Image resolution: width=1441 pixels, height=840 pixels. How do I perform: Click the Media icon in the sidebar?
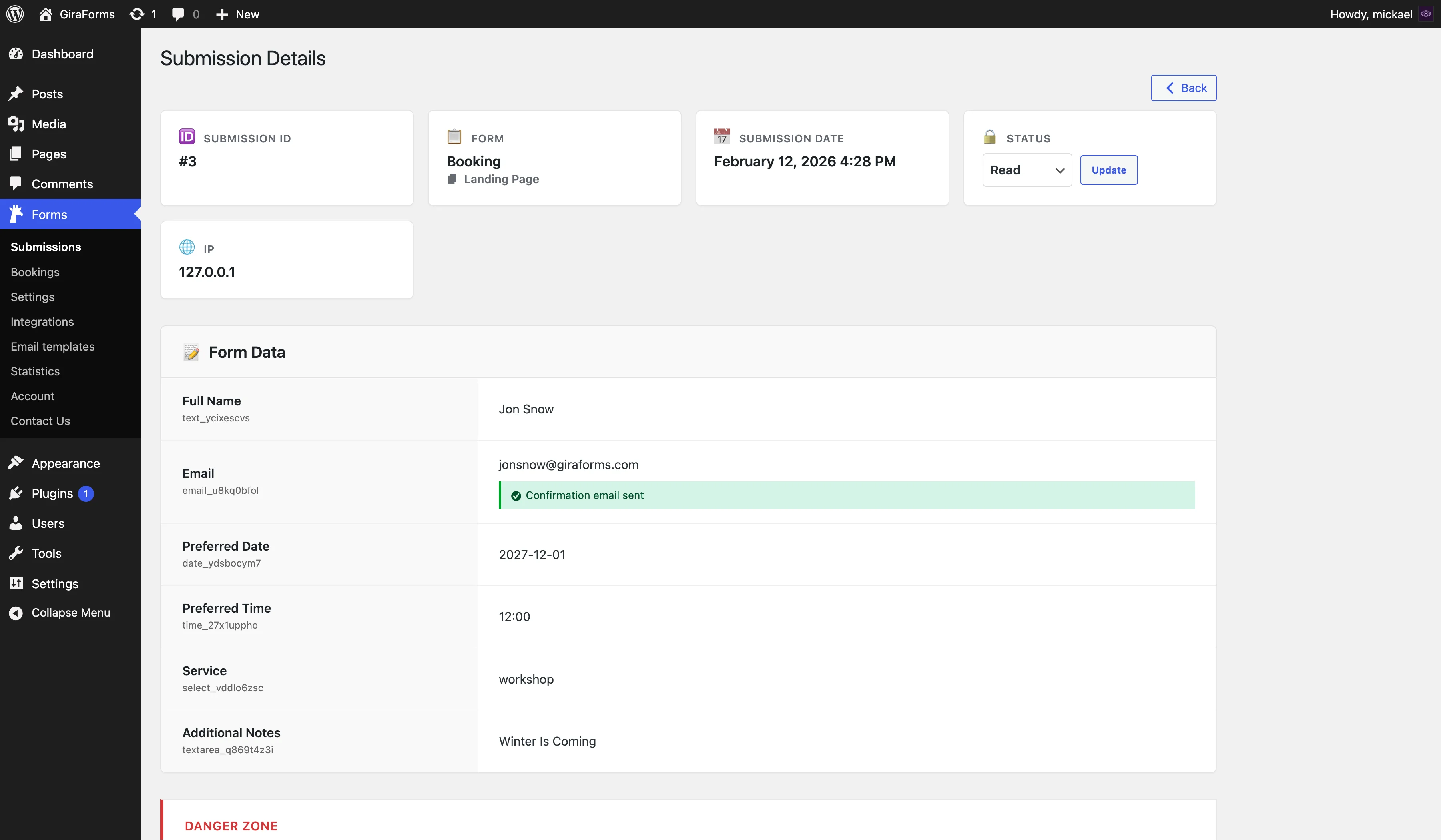click(x=16, y=124)
